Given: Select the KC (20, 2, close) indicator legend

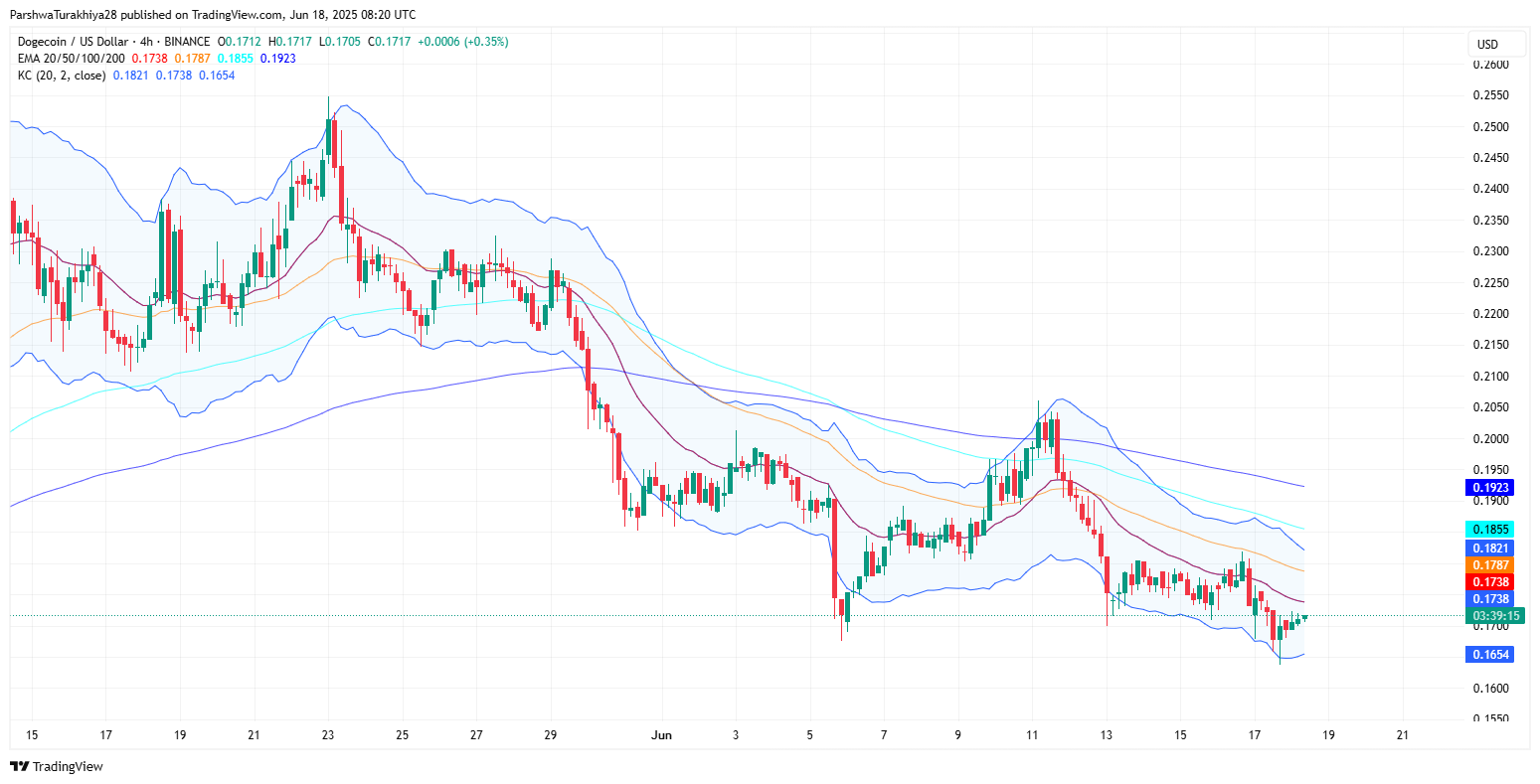Looking at the screenshot, I should click(x=62, y=76).
